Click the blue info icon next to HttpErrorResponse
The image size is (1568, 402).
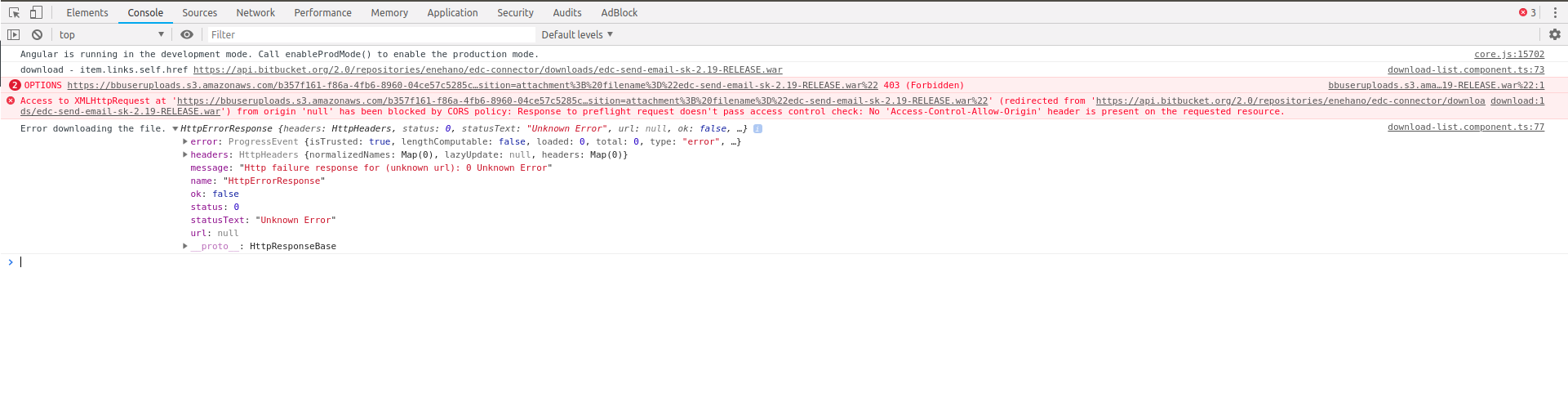click(757, 129)
